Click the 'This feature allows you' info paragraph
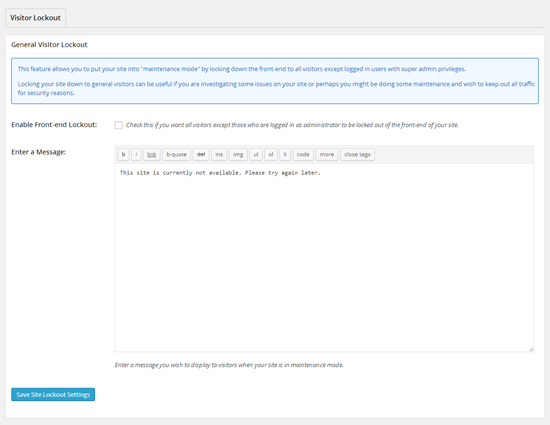Screen dimensions: 550x425 tap(242, 69)
